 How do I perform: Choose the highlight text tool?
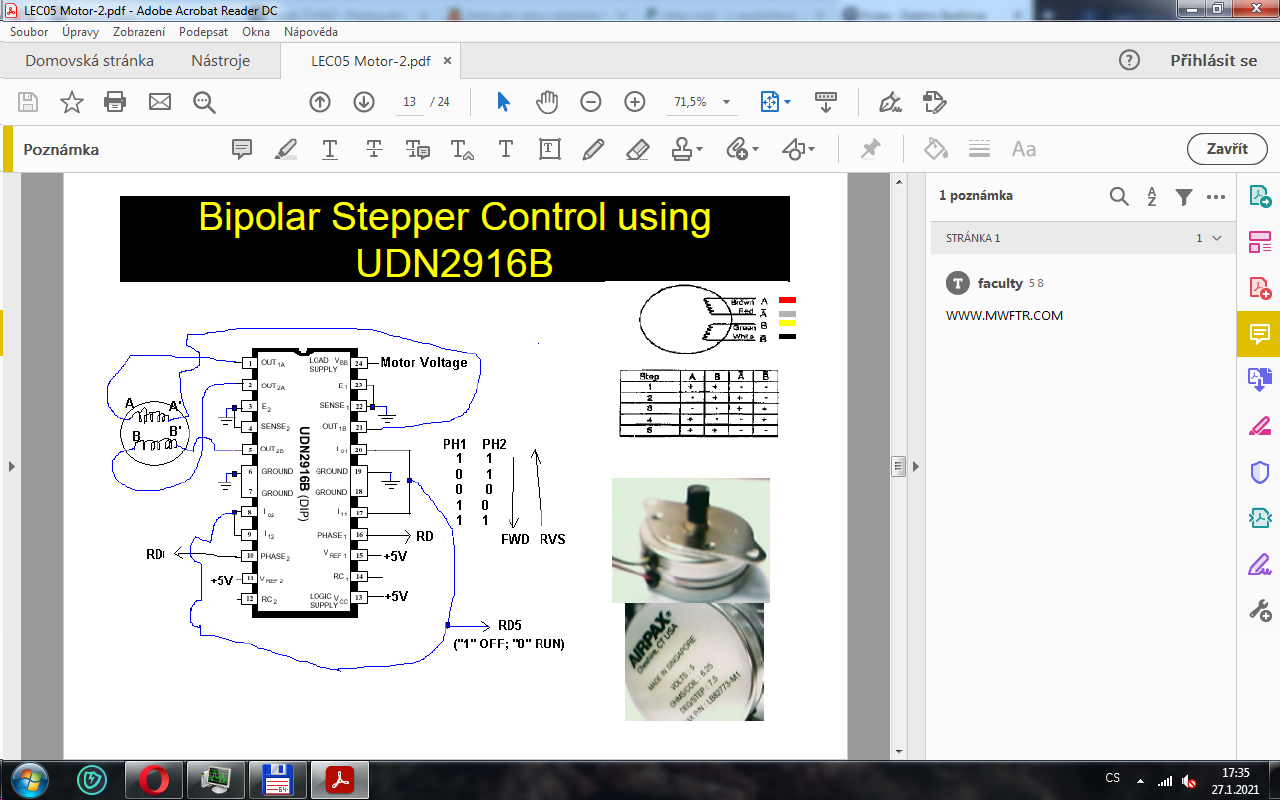(286, 149)
